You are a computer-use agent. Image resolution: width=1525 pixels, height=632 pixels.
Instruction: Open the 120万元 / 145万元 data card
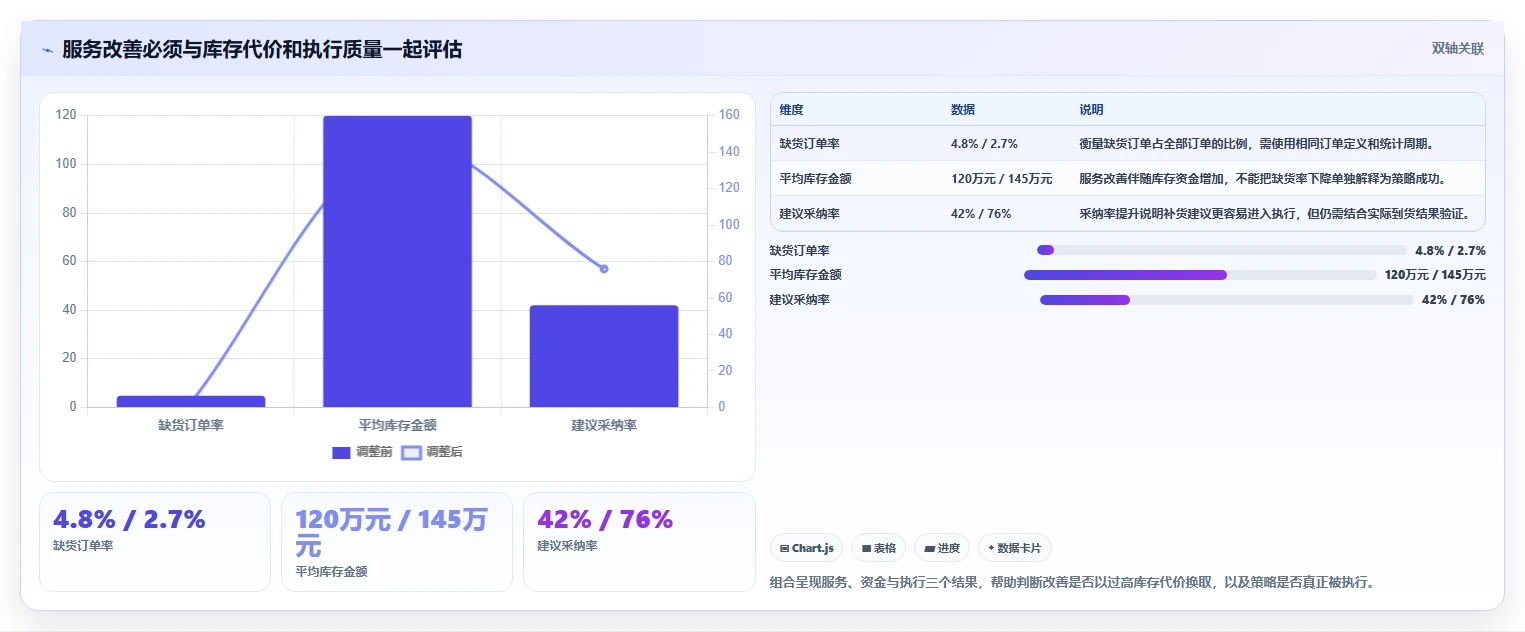coord(397,541)
